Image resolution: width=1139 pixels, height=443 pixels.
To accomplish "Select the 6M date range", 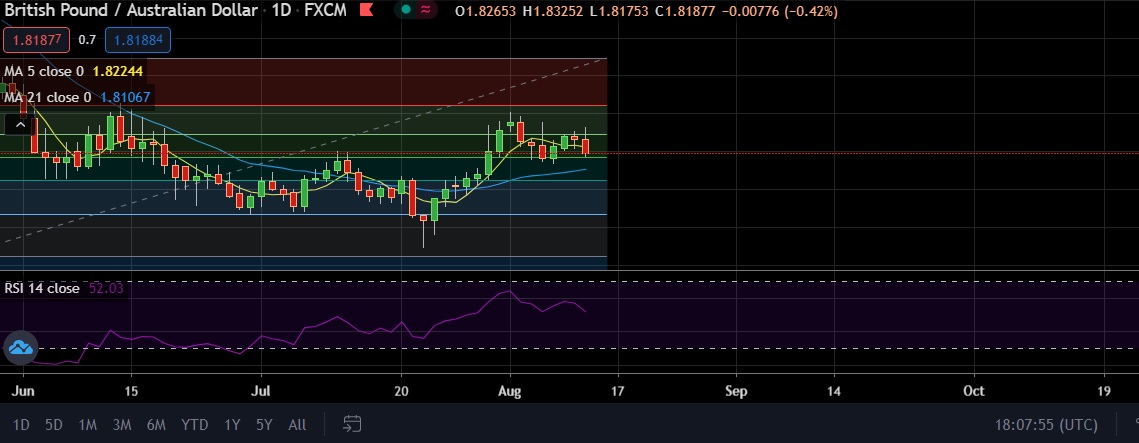I will pyautogui.click(x=156, y=425).
